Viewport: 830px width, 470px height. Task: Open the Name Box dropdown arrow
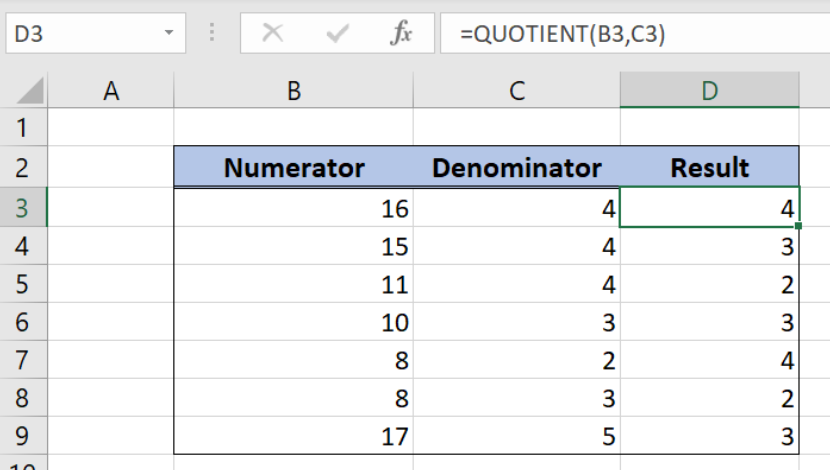[169, 33]
